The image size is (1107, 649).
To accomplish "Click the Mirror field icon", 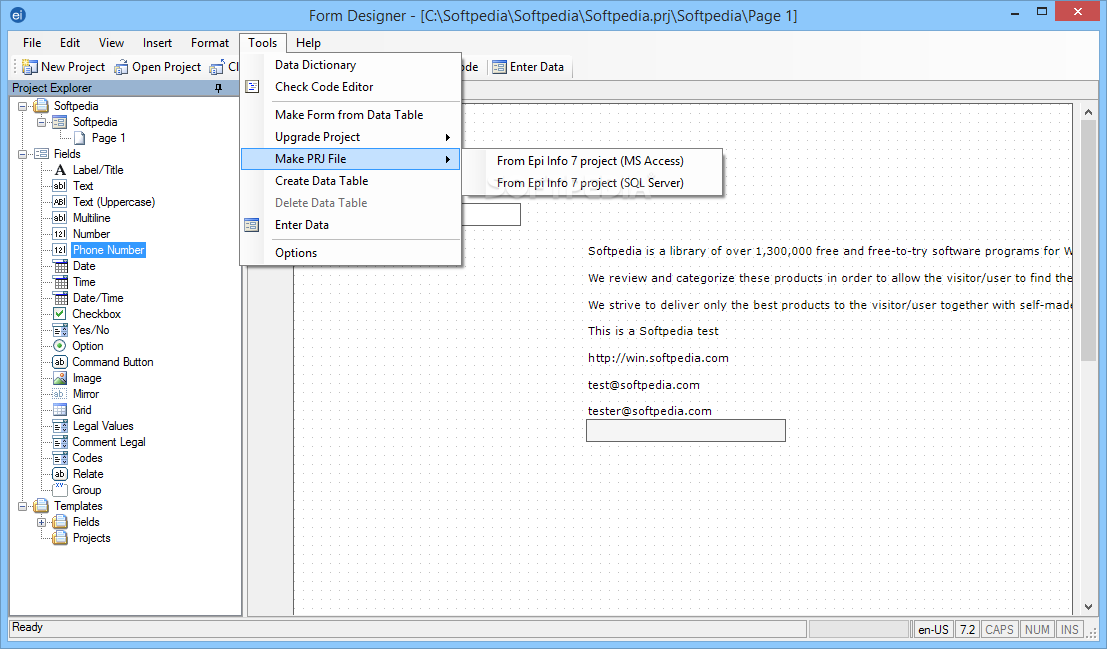I will (60, 394).
